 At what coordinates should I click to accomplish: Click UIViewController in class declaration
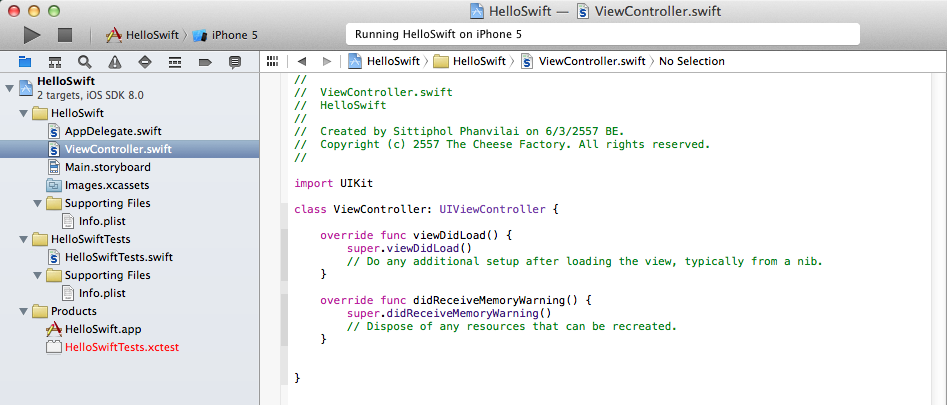tap(492, 209)
